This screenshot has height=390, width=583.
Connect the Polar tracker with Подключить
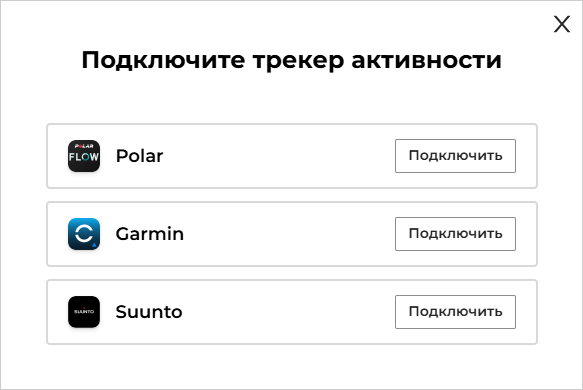[455, 156]
